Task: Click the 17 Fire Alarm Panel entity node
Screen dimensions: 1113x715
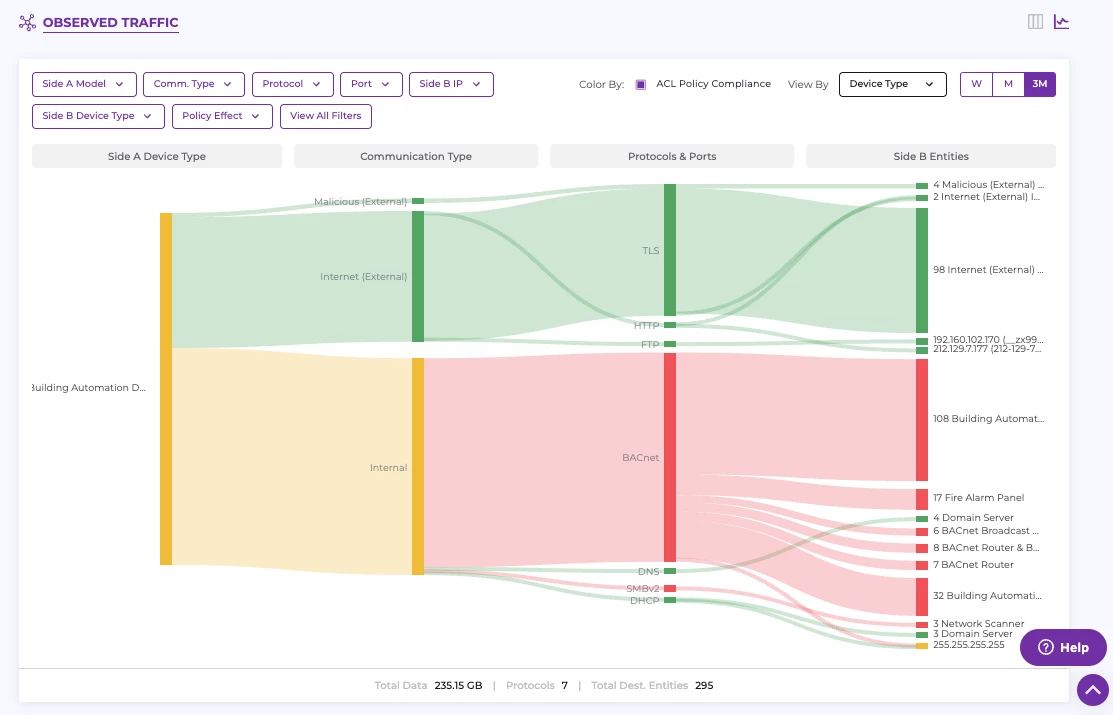Action: pyautogui.click(x=921, y=497)
